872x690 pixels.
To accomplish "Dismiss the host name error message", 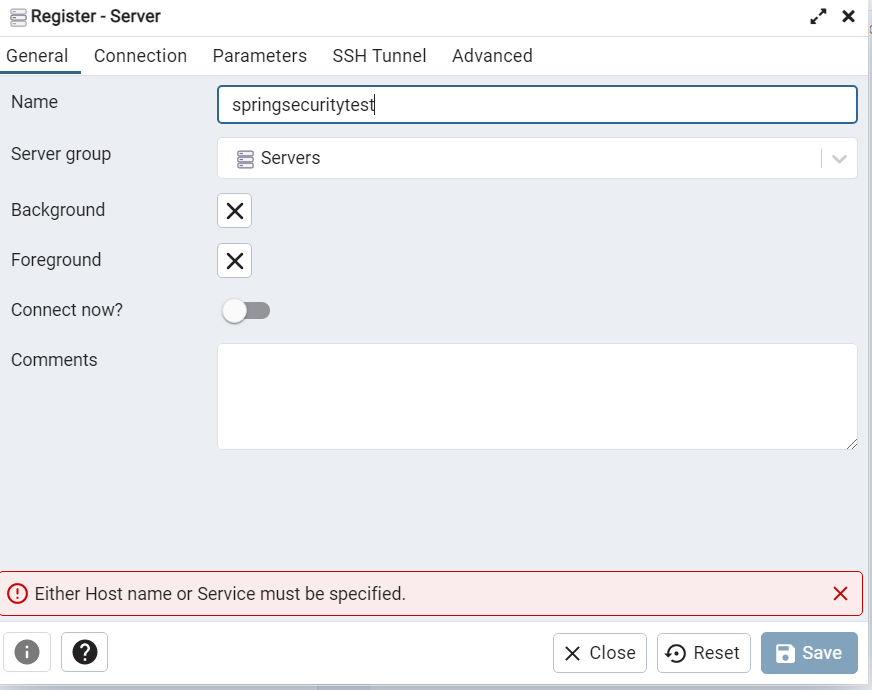I will (x=840, y=594).
